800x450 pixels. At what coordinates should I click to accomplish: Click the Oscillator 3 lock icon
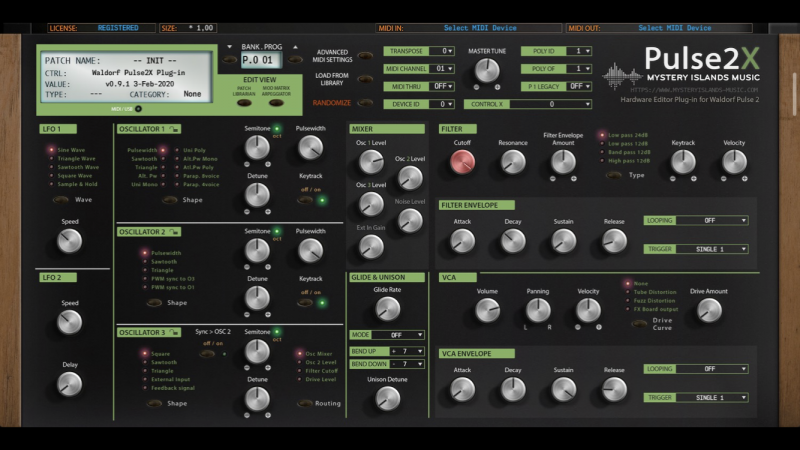(174, 332)
